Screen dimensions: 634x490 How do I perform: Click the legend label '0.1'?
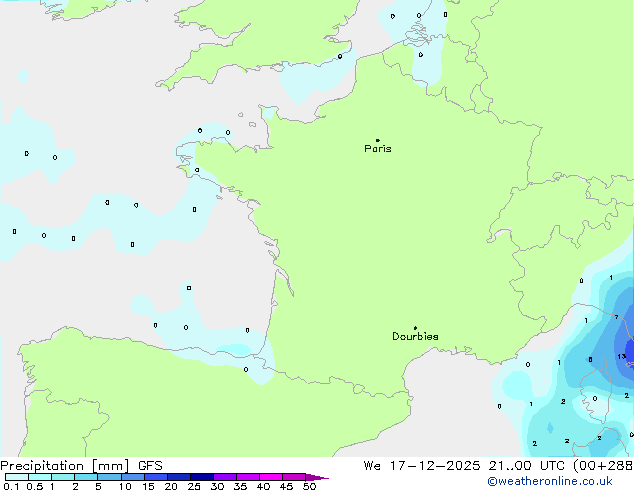point(11,486)
